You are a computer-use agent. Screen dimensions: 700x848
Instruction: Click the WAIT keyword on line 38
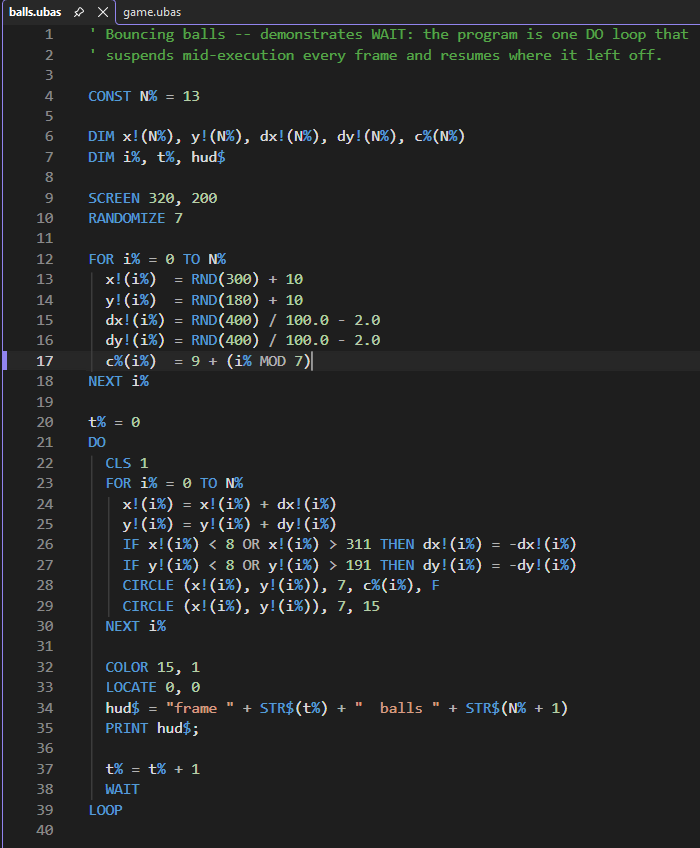click(x=122, y=790)
